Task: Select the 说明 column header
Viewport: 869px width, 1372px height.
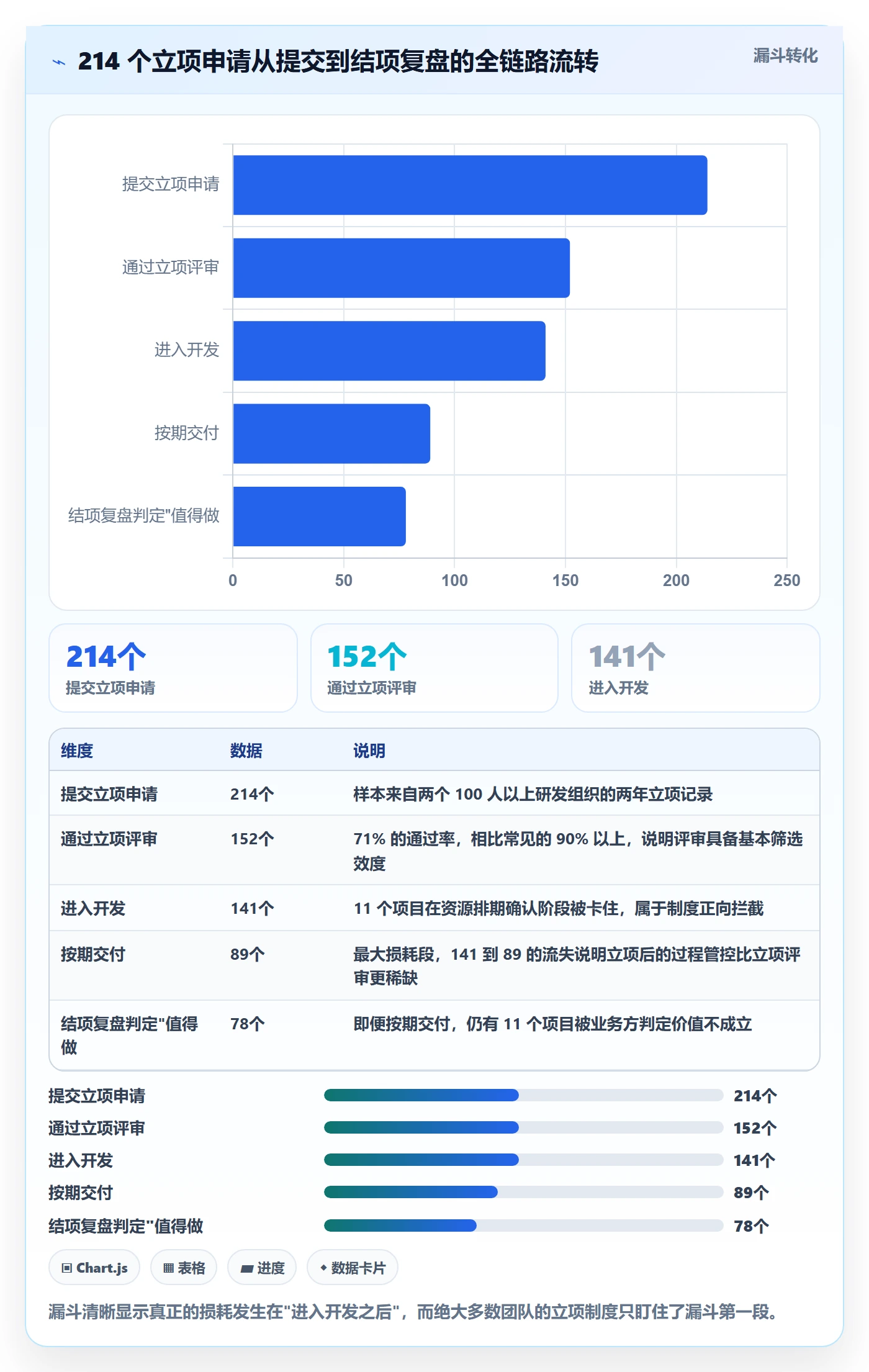Action: point(369,751)
